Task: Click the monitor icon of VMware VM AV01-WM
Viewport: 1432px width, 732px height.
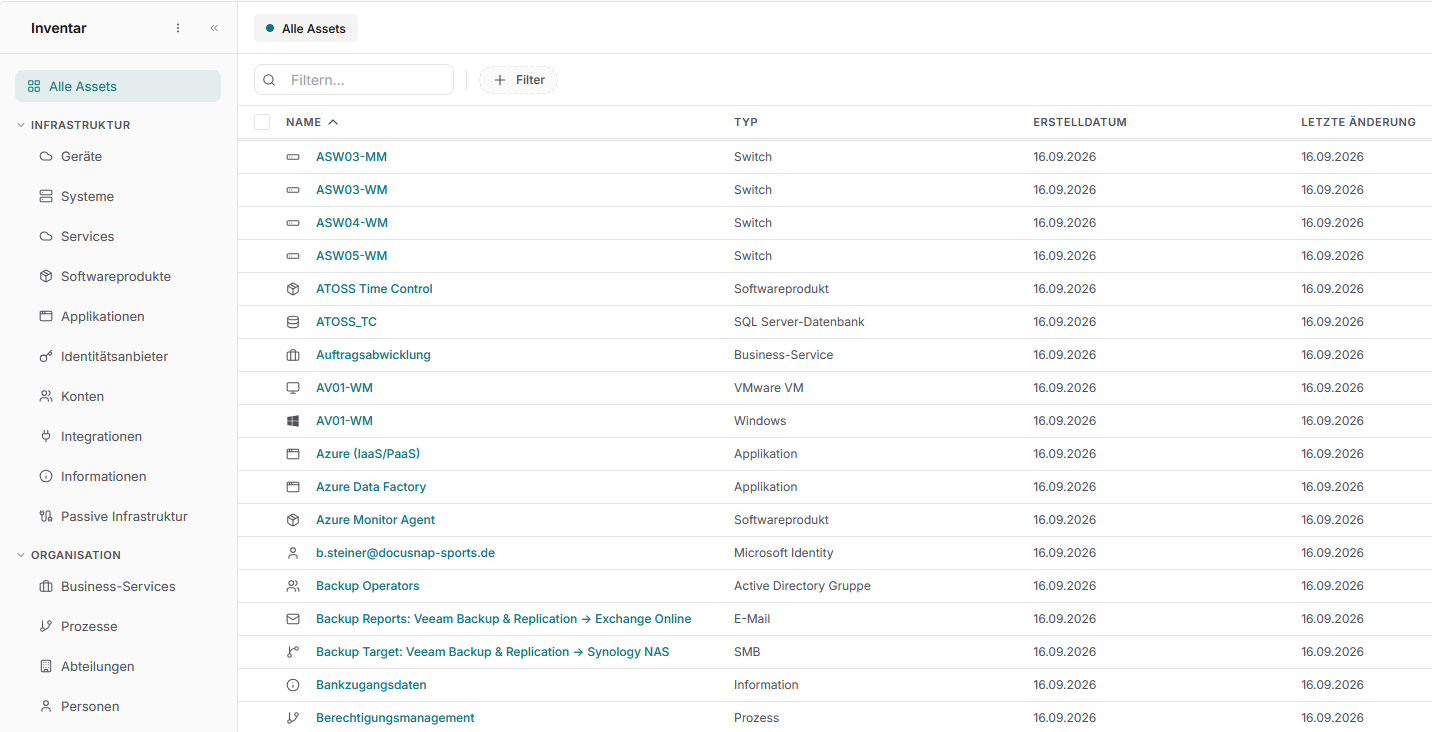Action: click(x=293, y=388)
